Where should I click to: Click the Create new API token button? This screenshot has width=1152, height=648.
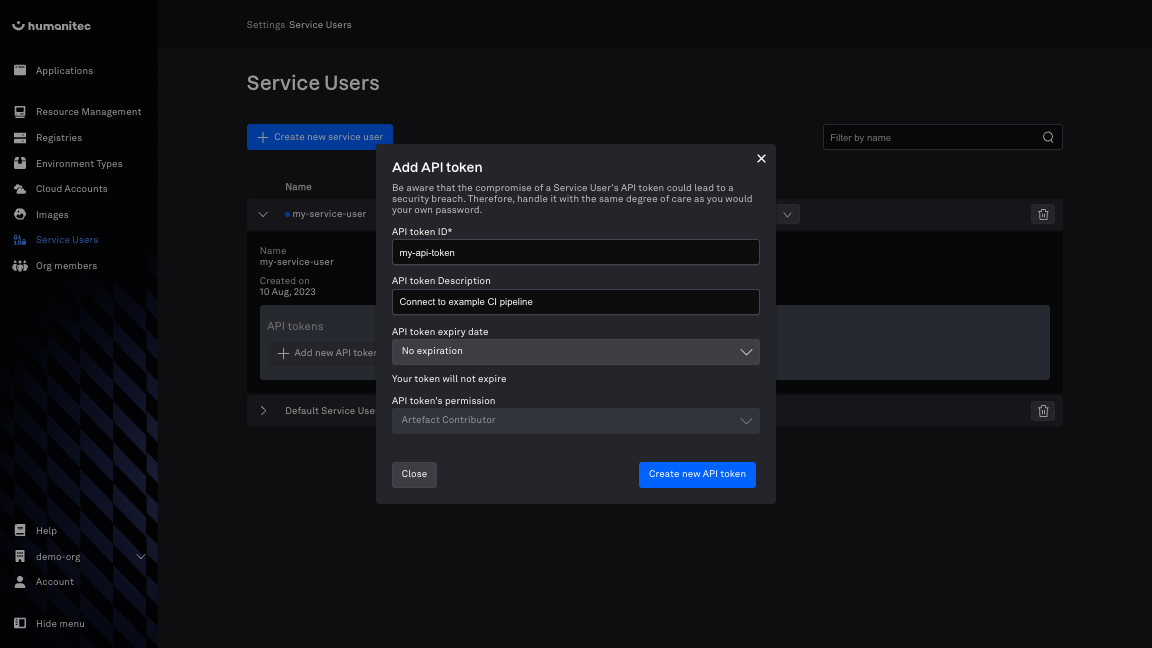[697, 474]
